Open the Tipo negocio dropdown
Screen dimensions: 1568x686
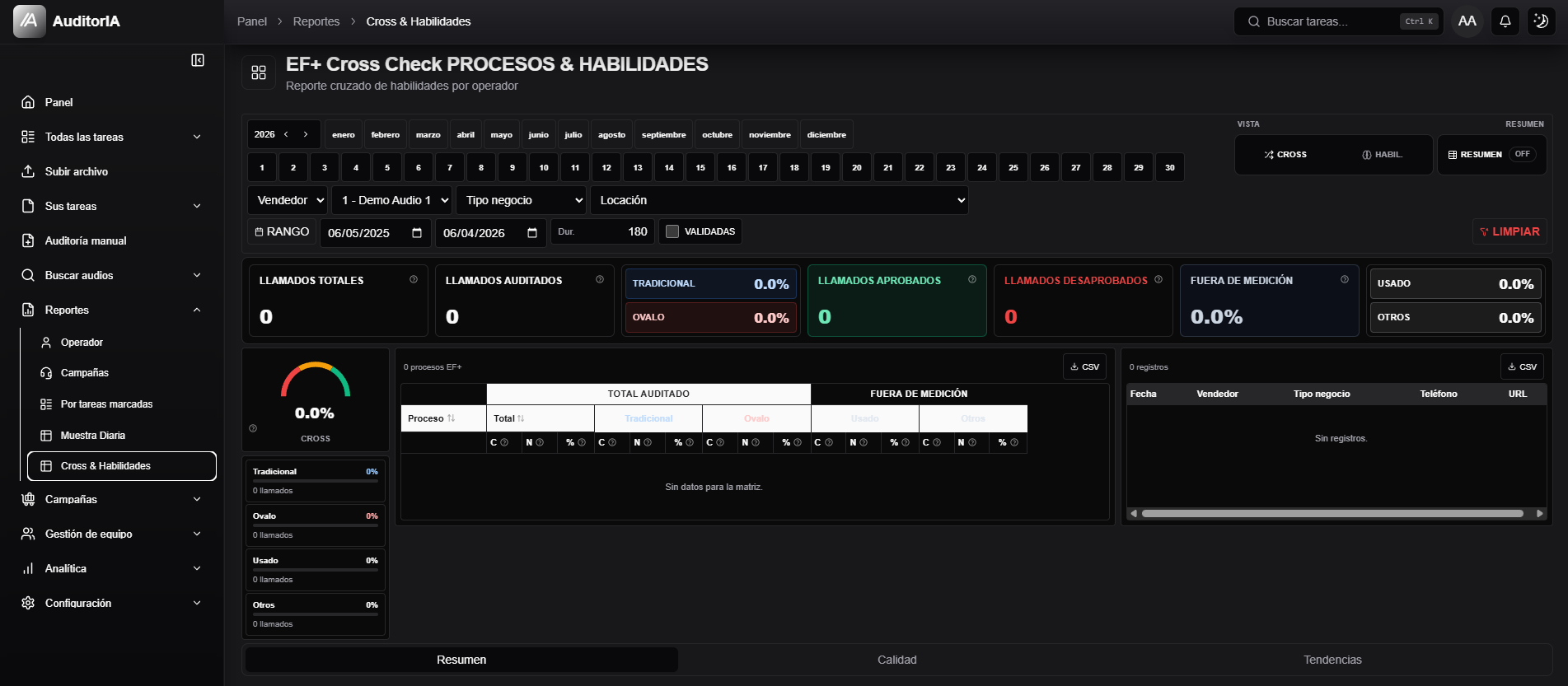click(522, 200)
